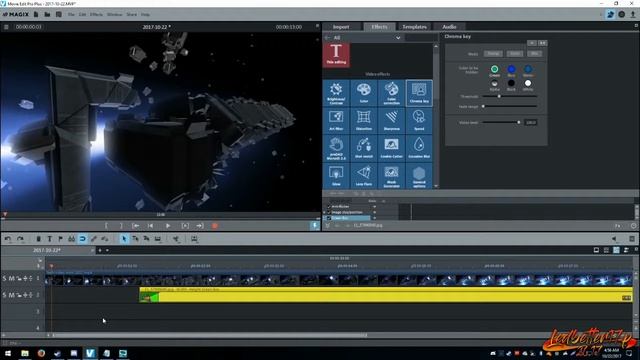Open the Color correction effect tile
This screenshot has height=360, width=640.
coord(391,93)
